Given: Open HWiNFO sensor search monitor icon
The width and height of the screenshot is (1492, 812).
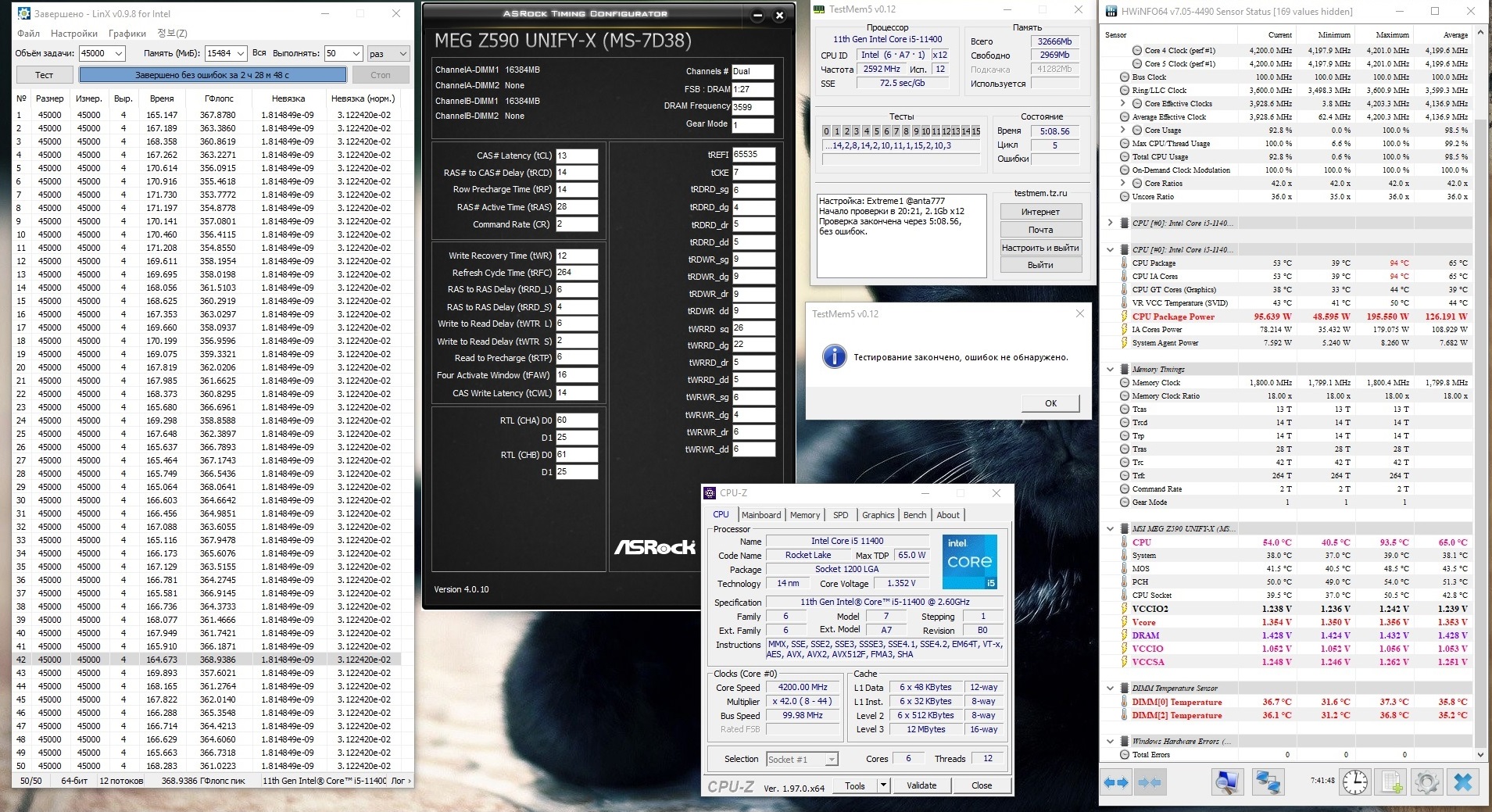Looking at the screenshot, I should click(1227, 782).
